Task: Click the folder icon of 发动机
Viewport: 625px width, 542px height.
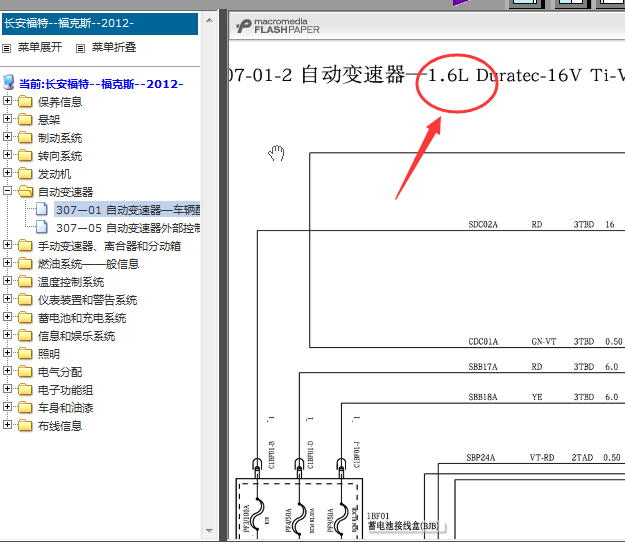Action: (25, 173)
